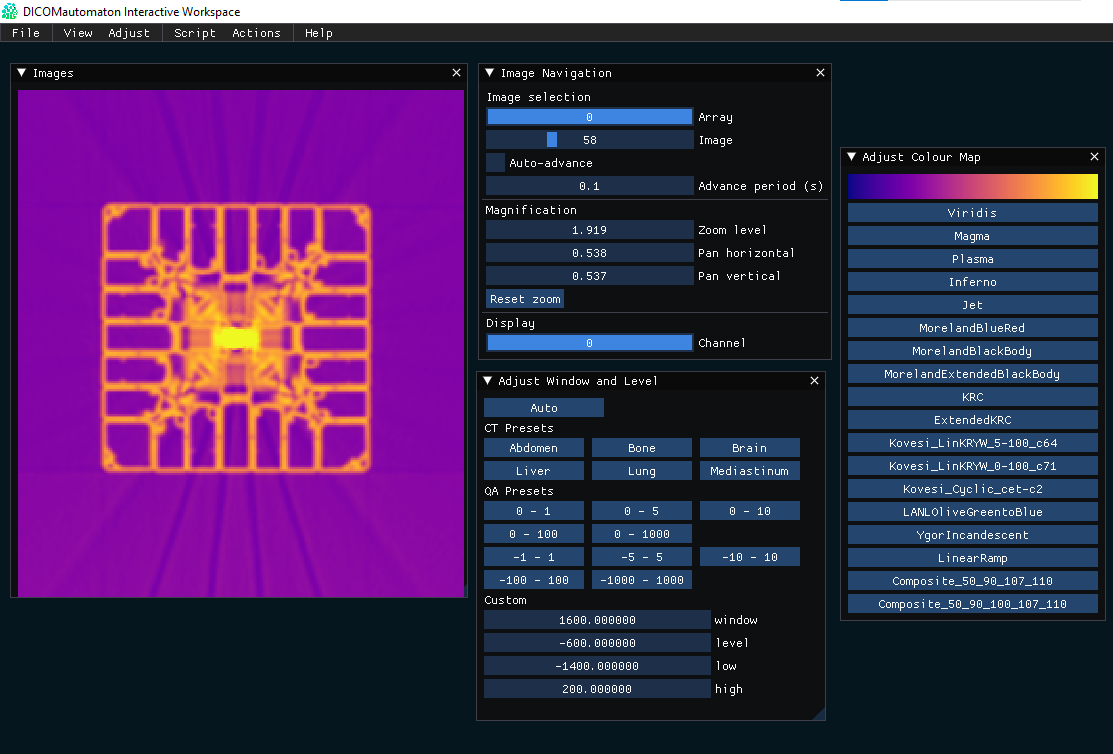The width and height of the screenshot is (1113, 754).
Task: Click the custom window value field
Action: (596, 620)
